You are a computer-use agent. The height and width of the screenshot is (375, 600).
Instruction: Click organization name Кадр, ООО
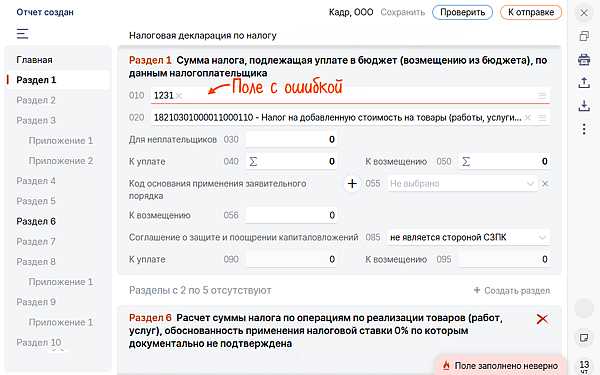pyautogui.click(x=351, y=12)
